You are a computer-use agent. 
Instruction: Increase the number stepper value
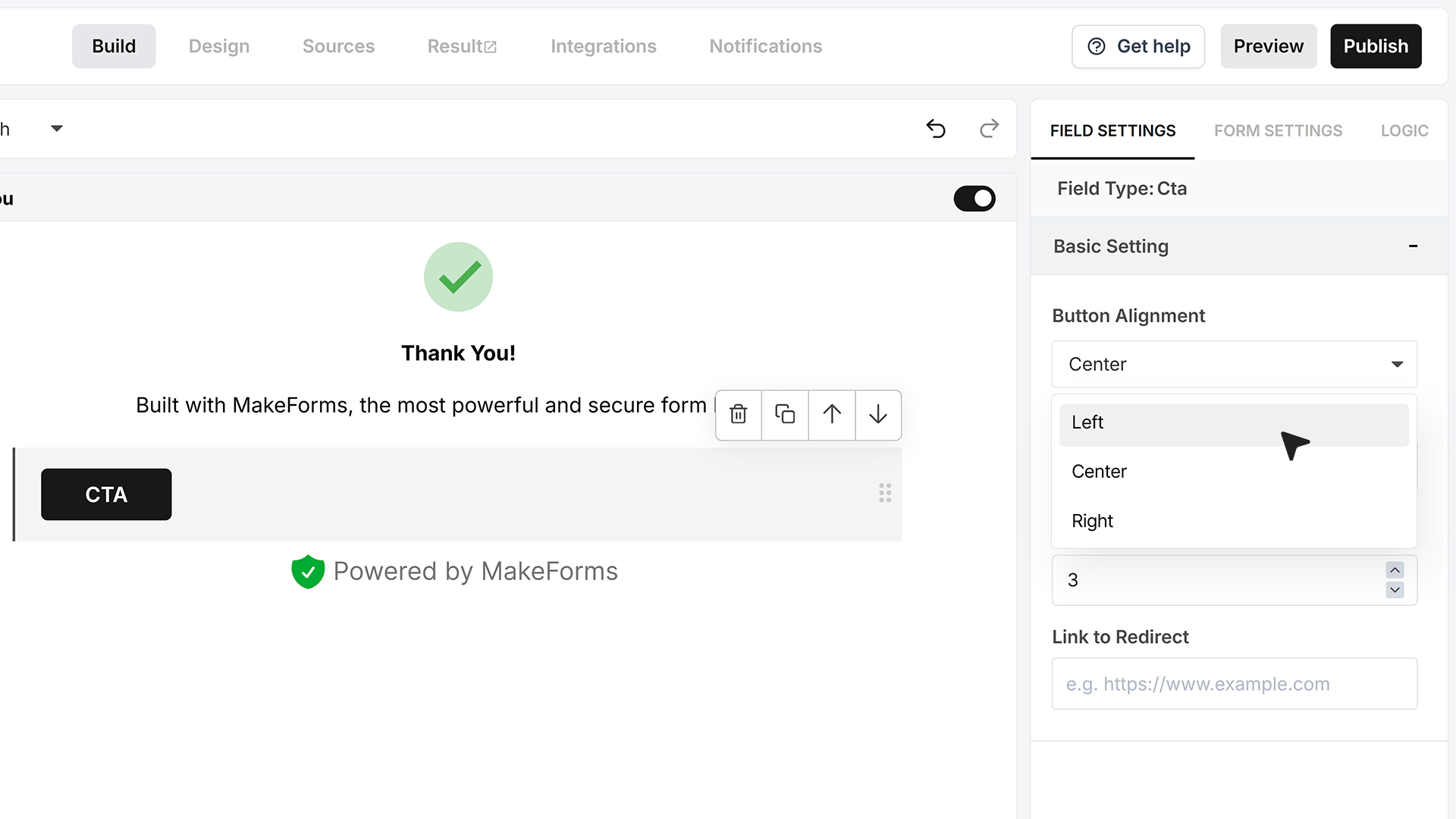pyautogui.click(x=1395, y=570)
